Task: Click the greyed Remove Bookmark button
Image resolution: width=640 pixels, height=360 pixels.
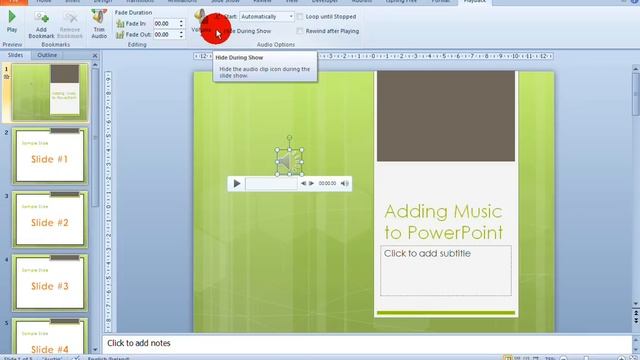Action: pyautogui.click(x=70, y=25)
